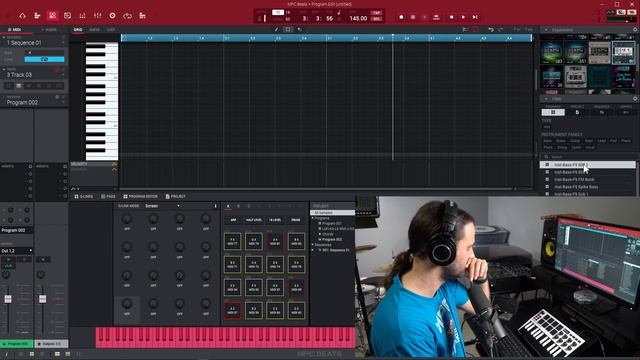640x360 pixels.
Task: Open the Project bottom tab
Action: (176, 197)
